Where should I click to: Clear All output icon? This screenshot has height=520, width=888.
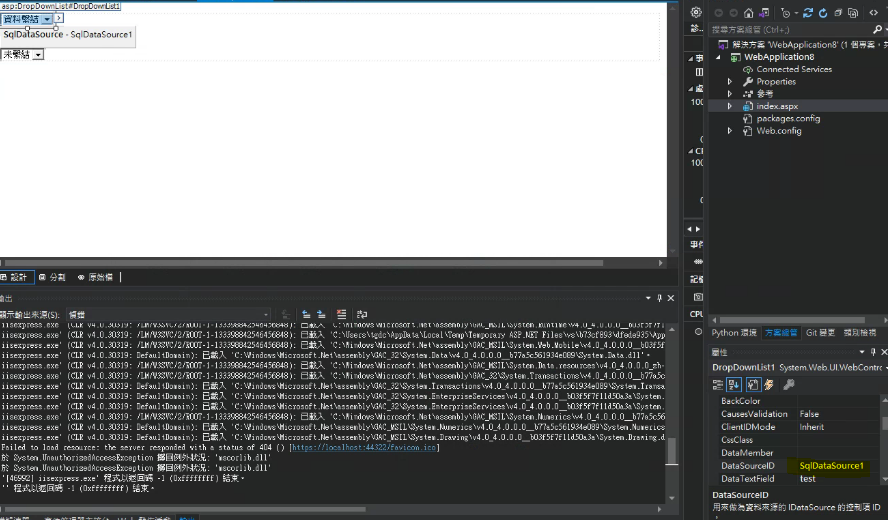tap(341, 314)
